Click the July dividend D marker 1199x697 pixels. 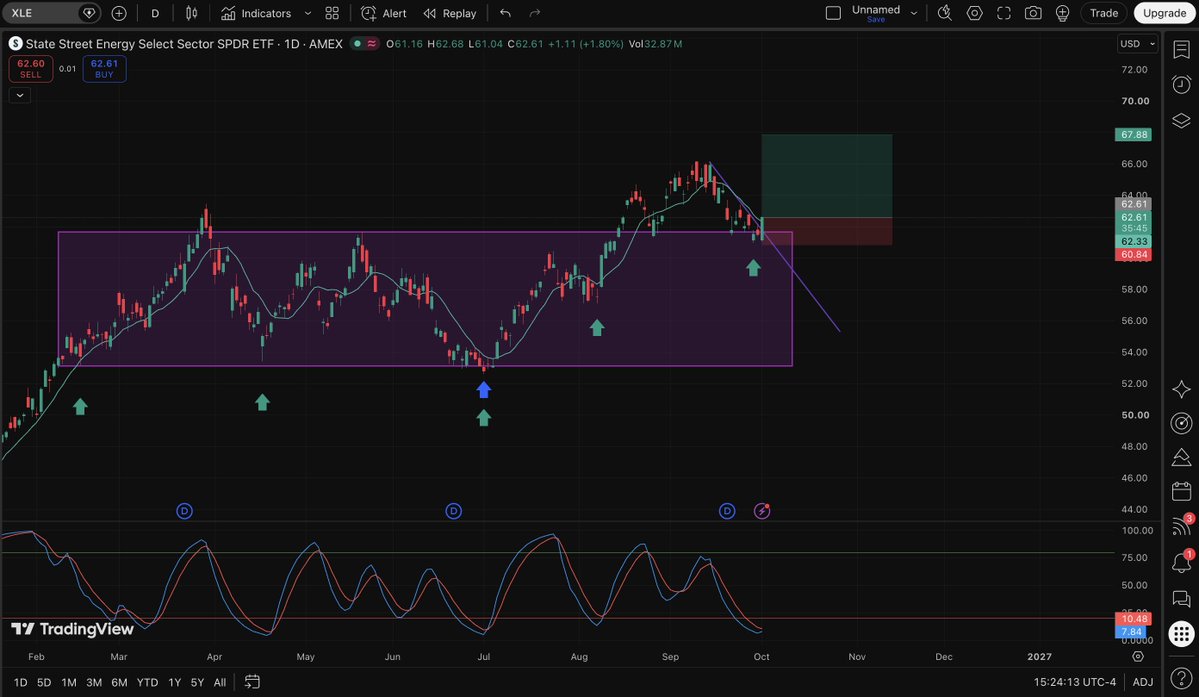(x=453, y=511)
